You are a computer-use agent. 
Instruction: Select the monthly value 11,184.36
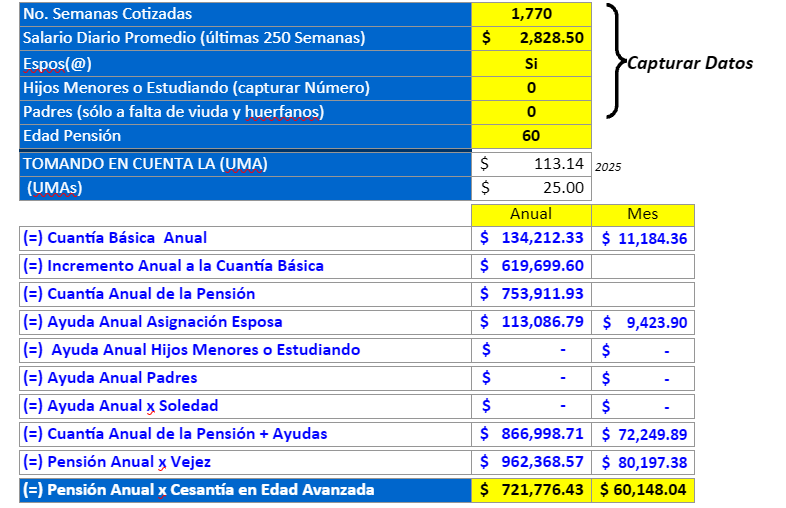pyautogui.click(x=642, y=238)
